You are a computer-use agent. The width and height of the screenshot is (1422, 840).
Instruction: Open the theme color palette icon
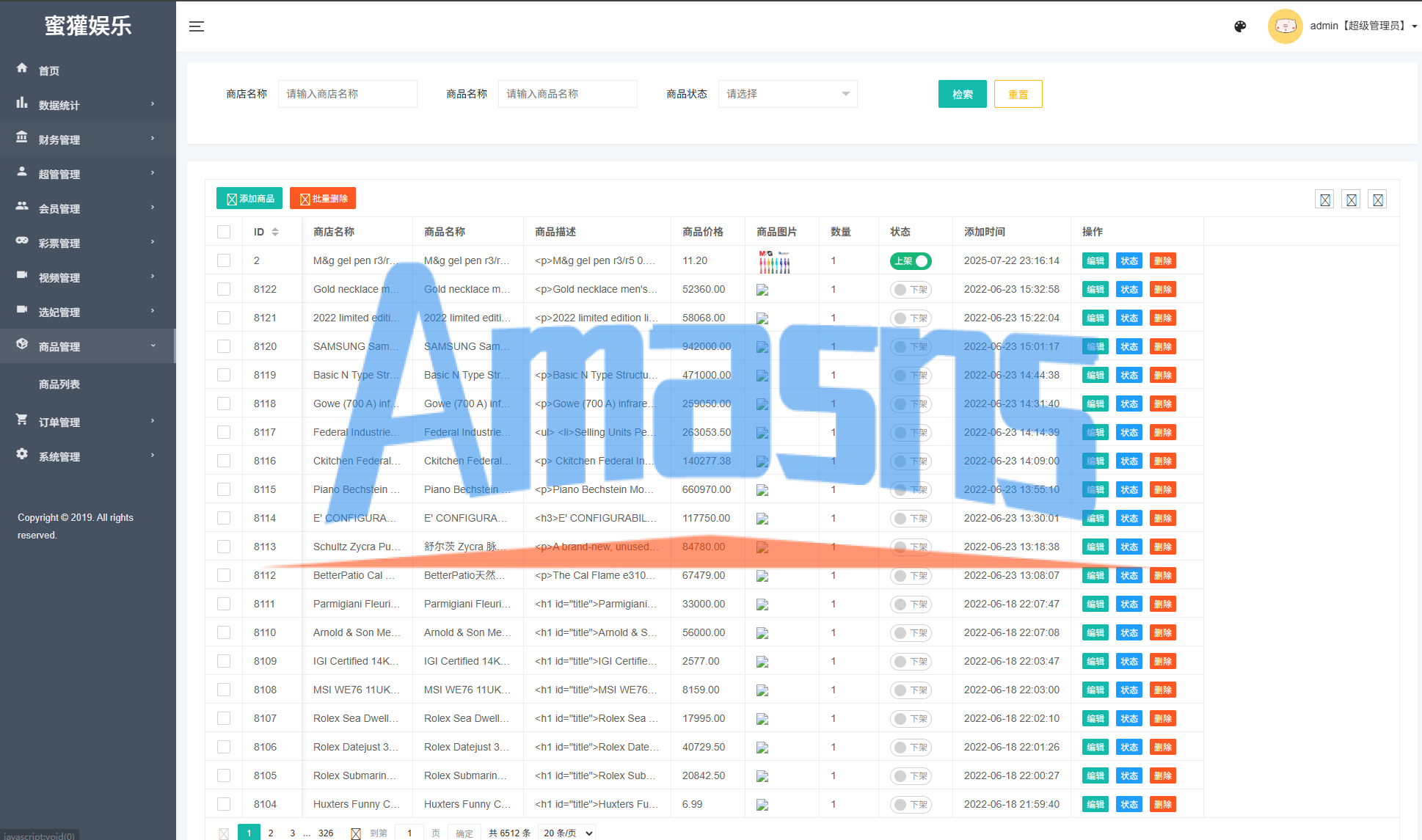[1240, 26]
